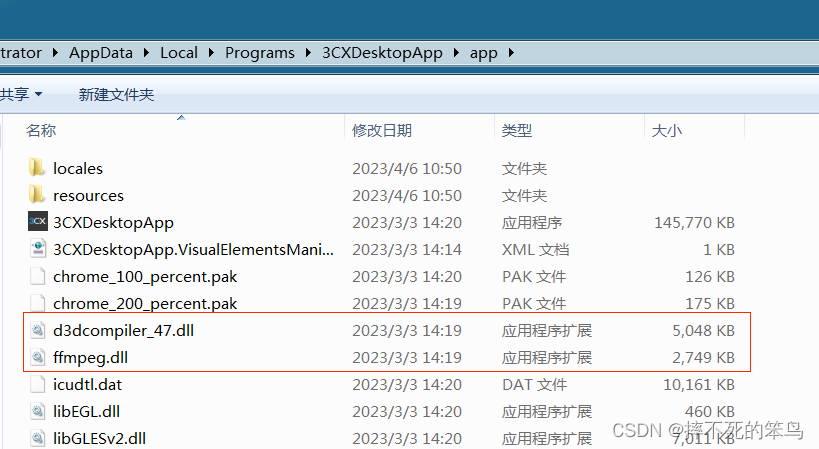
Task: Click the modified date of ffmpeg.dll
Action: (x=407, y=358)
